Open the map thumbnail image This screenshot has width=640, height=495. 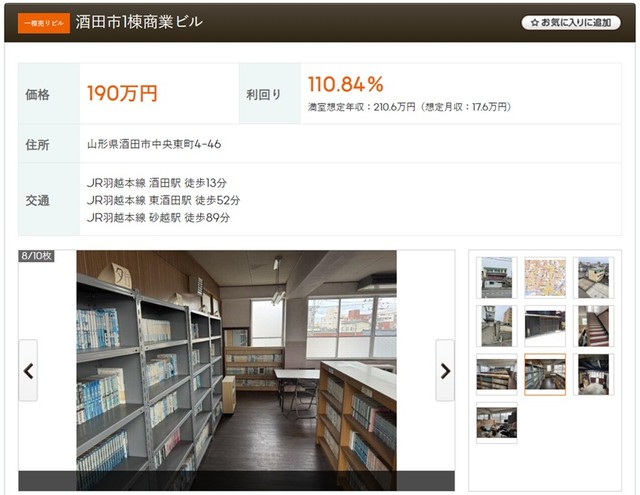(x=545, y=277)
